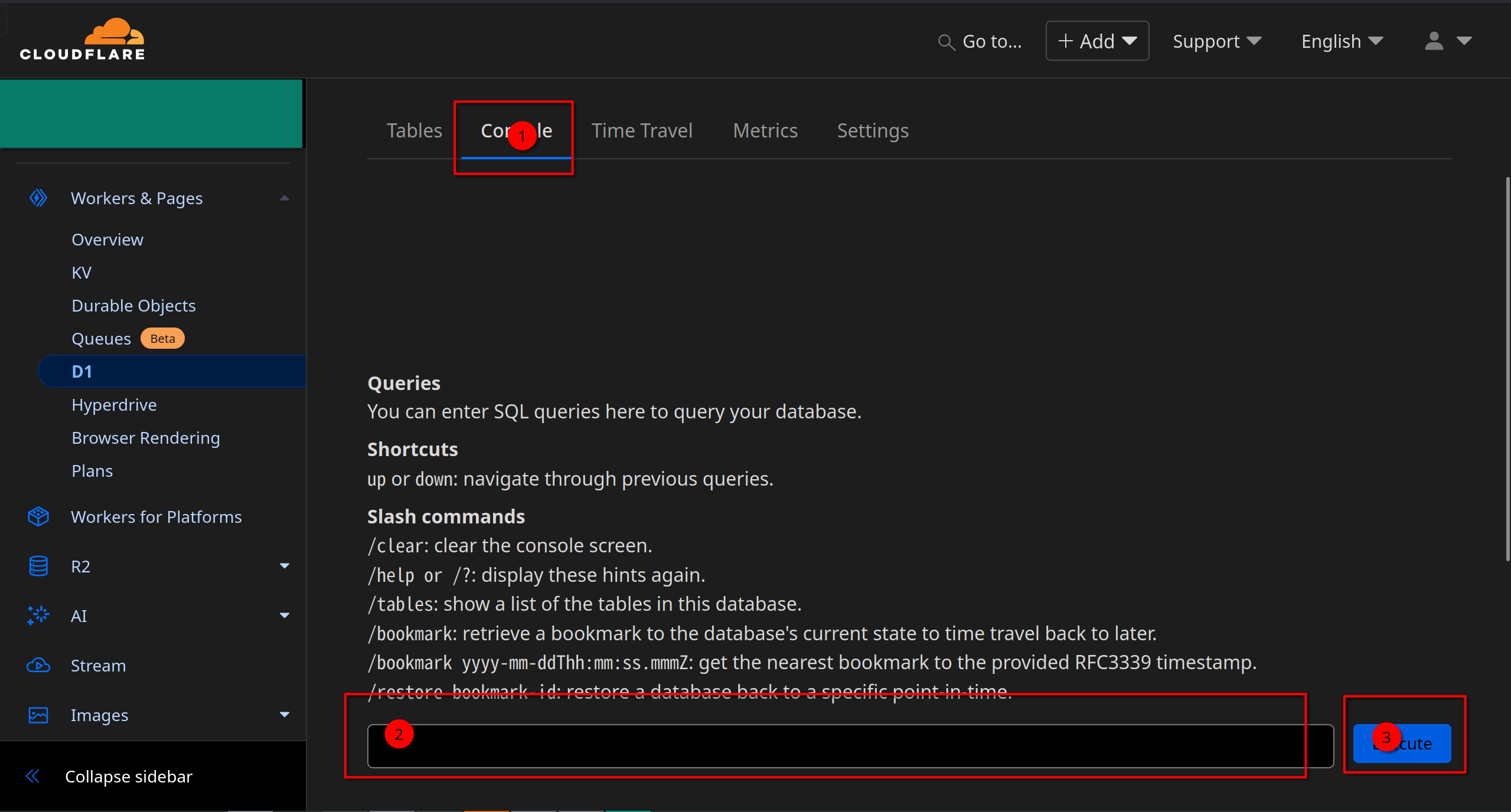Open the English language dropdown
Viewport: 1511px width, 812px height.
1342,41
